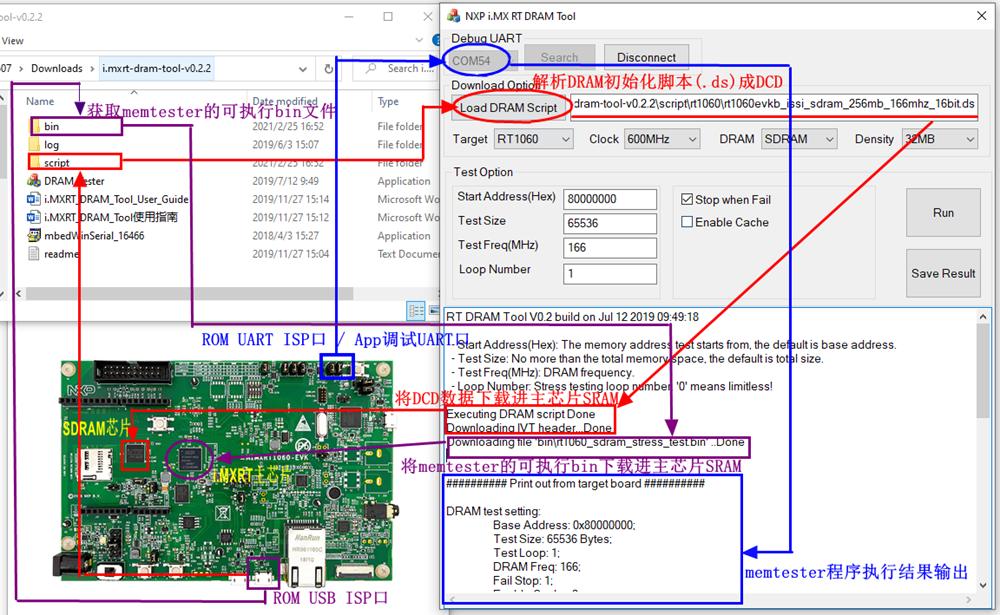1000x615 pixels.
Task: Open the script folder in file list
Action: 56,163
